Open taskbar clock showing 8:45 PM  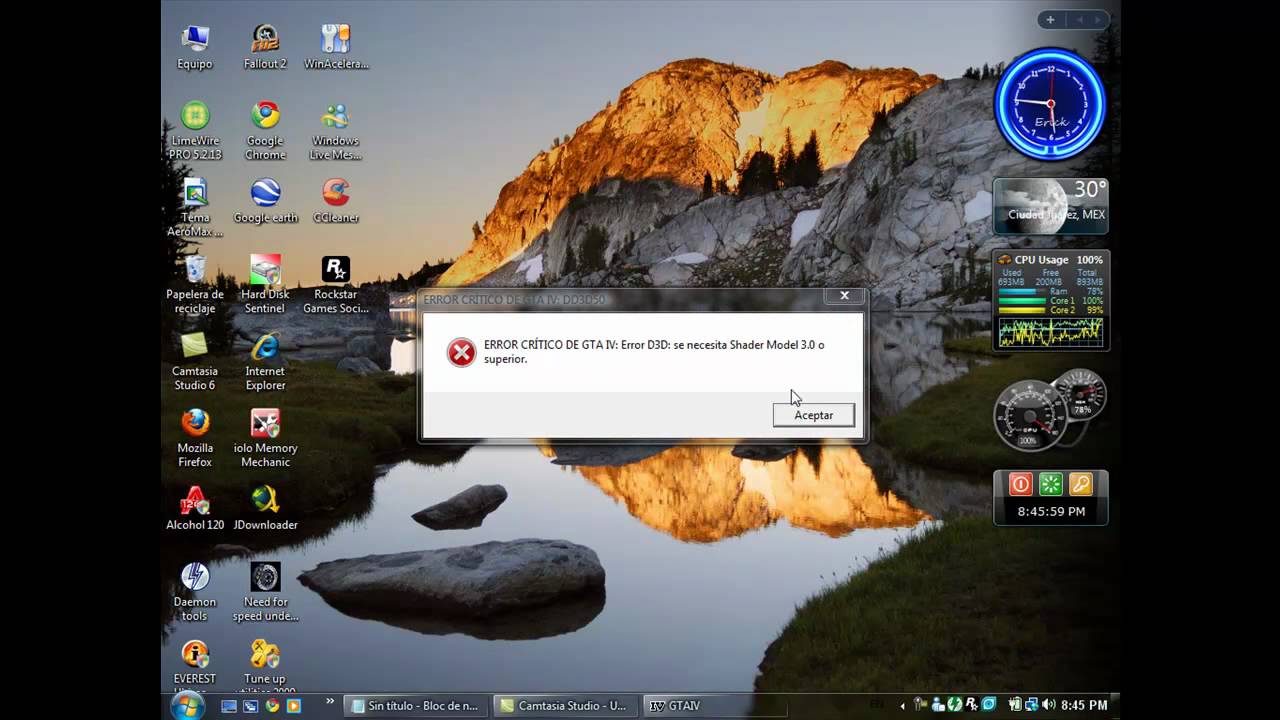[x=1084, y=706]
